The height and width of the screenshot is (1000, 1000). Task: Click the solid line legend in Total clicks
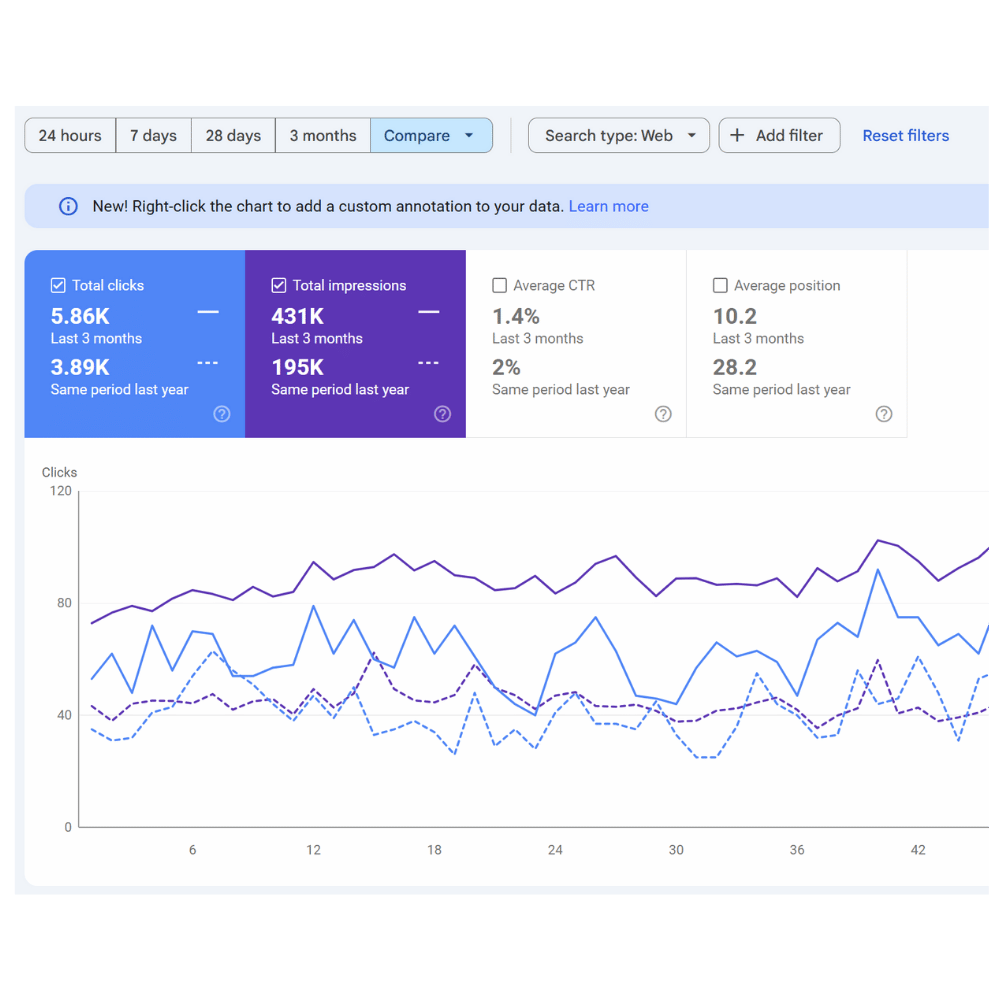tap(207, 312)
